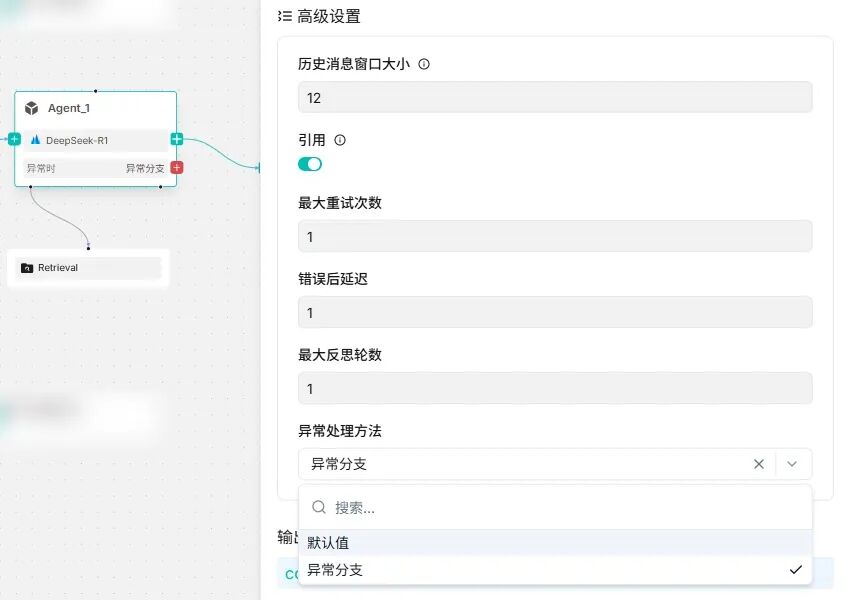Click the green plus on Agent_1's right edge

coord(176,139)
